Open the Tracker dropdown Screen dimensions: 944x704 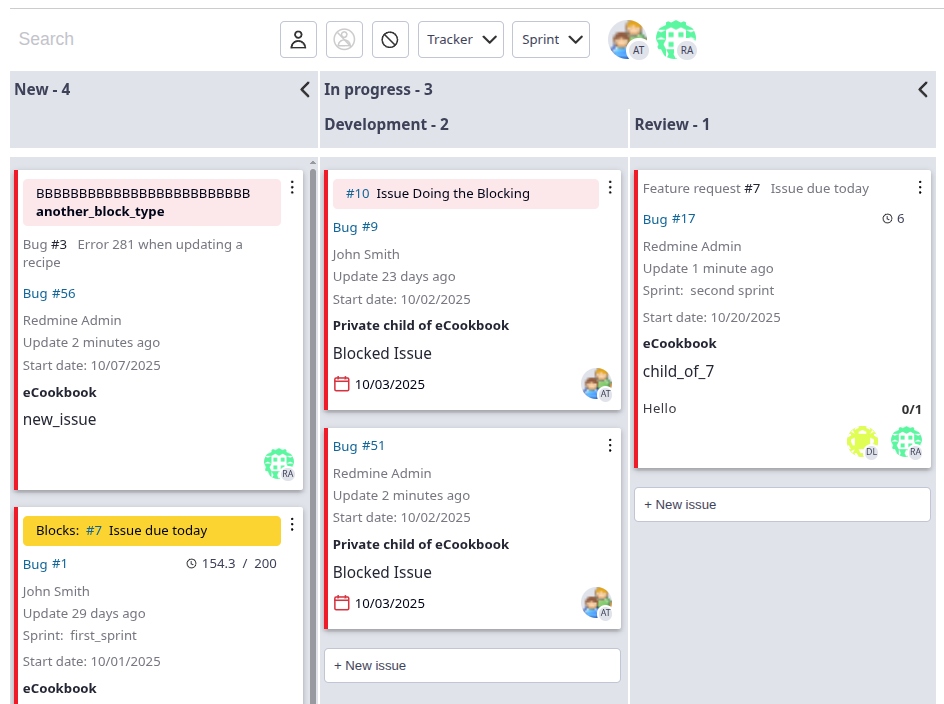coord(460,40)
